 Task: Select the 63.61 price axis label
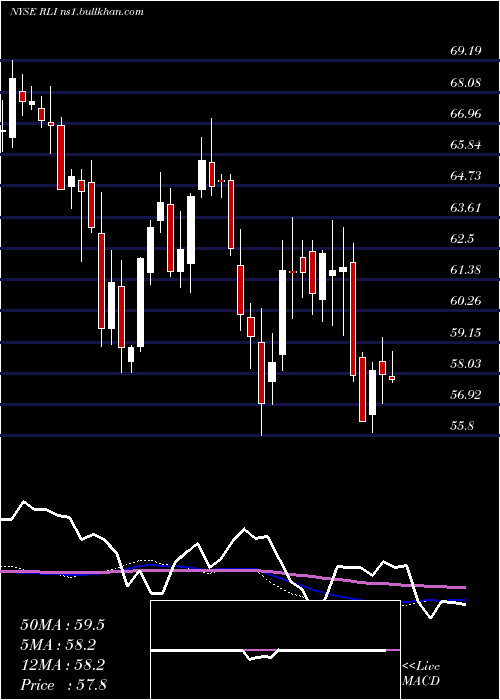pos(466,208)
